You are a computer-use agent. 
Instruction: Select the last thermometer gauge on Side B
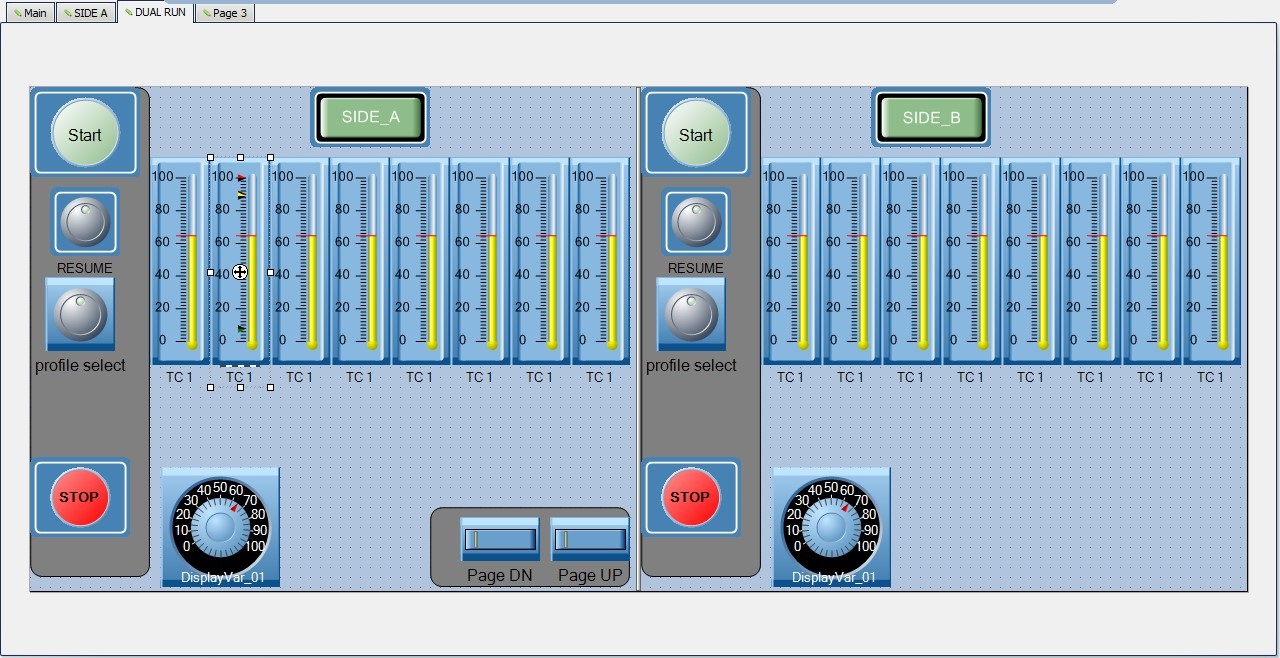[x=1210, y=260]
